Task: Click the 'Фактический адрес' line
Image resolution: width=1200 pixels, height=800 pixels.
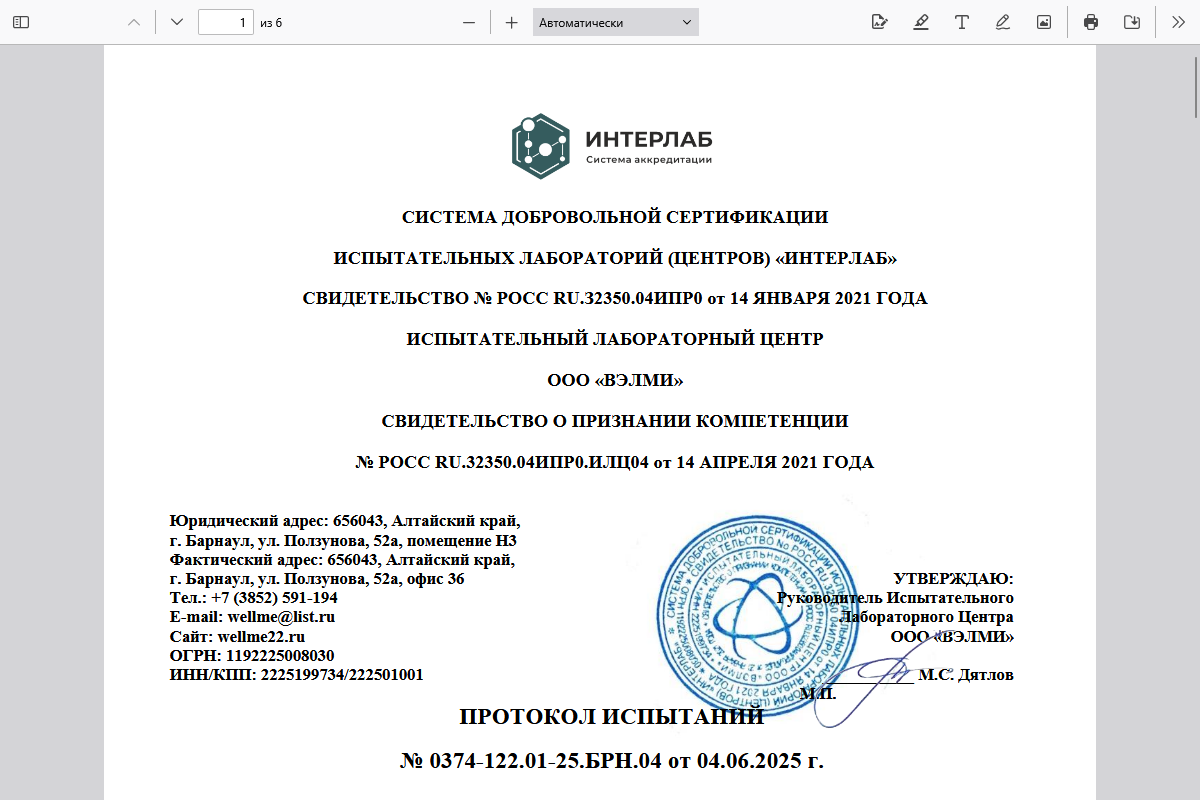Action: pyautogui.click(x=343, y=560)
